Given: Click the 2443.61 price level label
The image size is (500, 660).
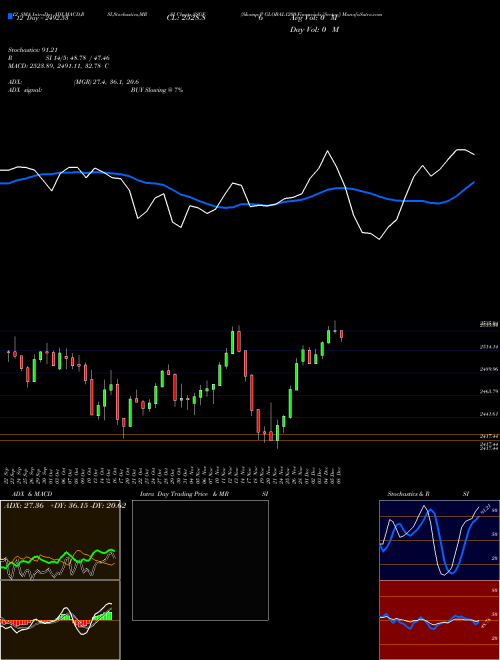Looking at the screenshot, I should pos(489,414).
